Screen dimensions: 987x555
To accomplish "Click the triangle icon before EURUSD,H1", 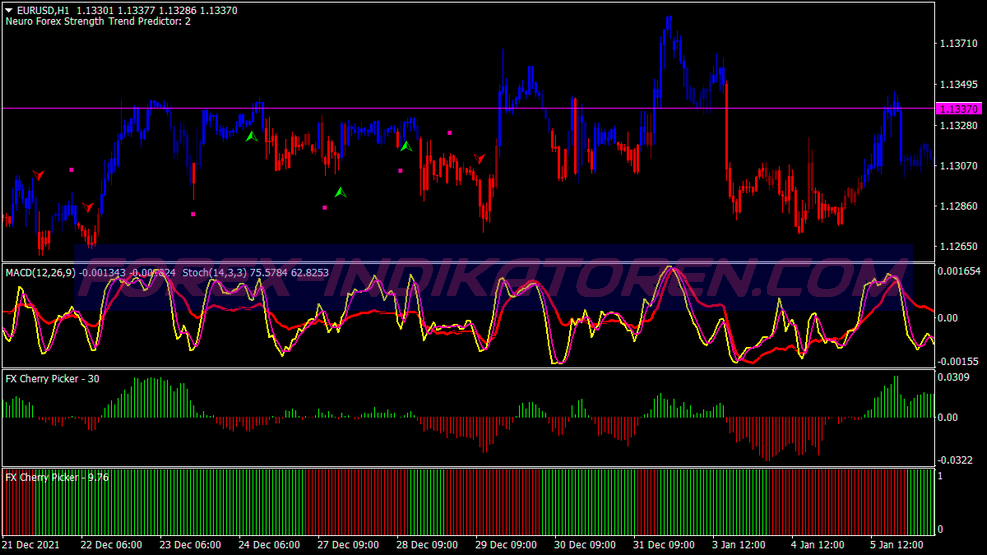I will (9, 10).
